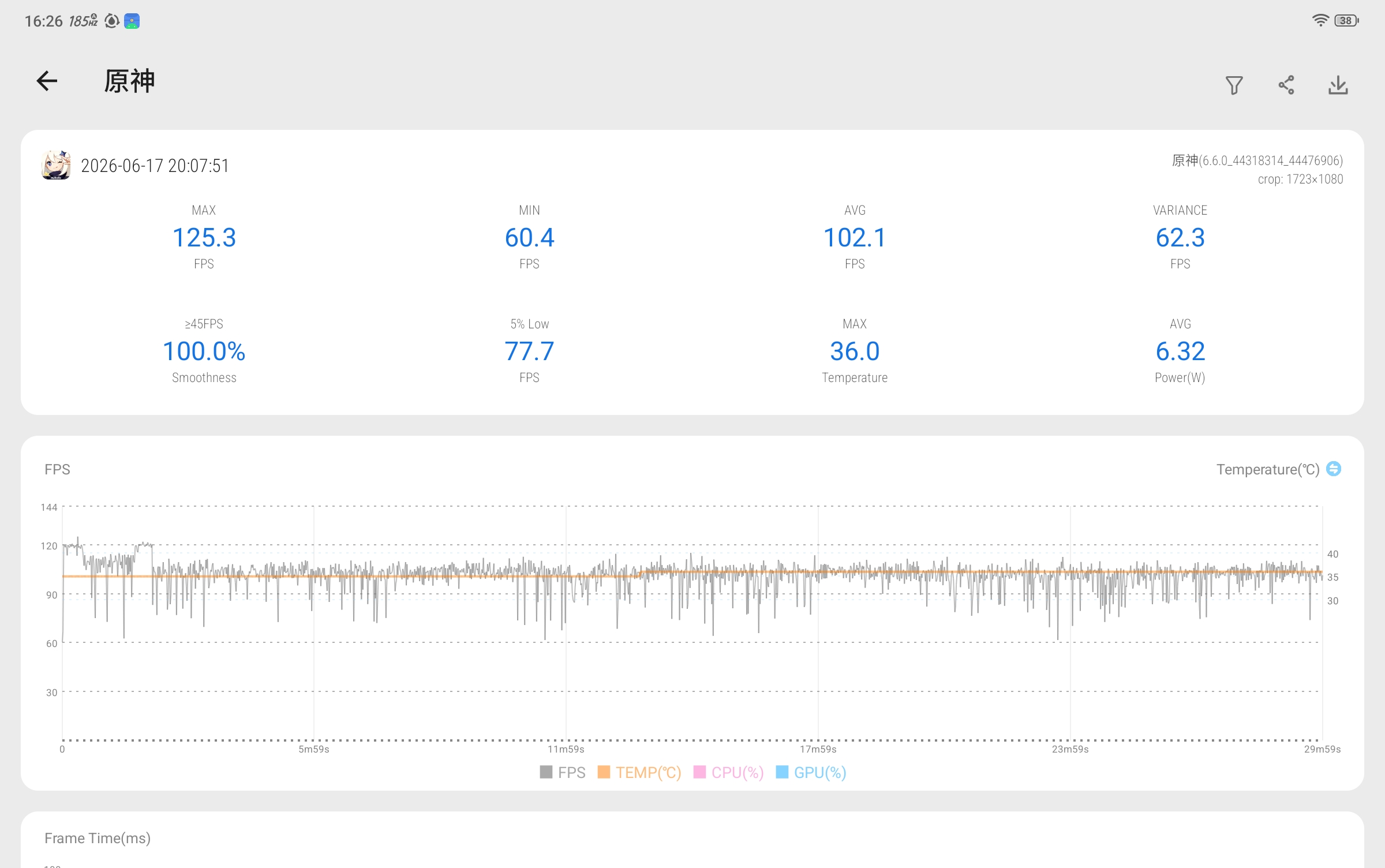Tap the Smoothness label
Viewport: 1385px width, 868px height.
point(204,377)
